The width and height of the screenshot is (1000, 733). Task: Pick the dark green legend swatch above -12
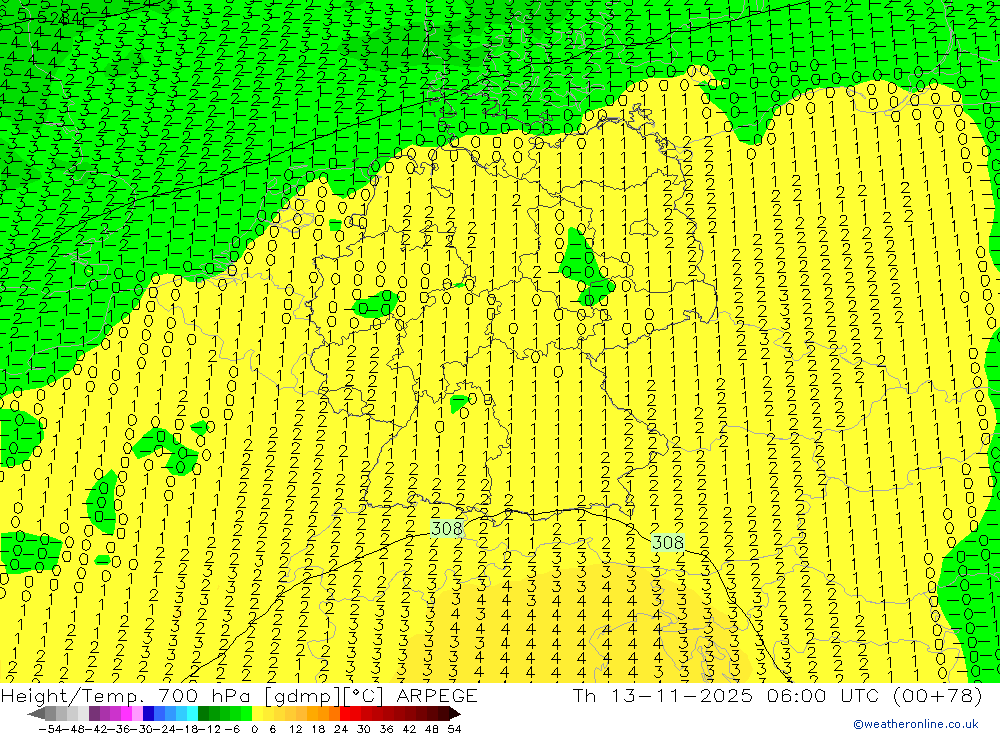pyautogui.click(x=203, y=713)
